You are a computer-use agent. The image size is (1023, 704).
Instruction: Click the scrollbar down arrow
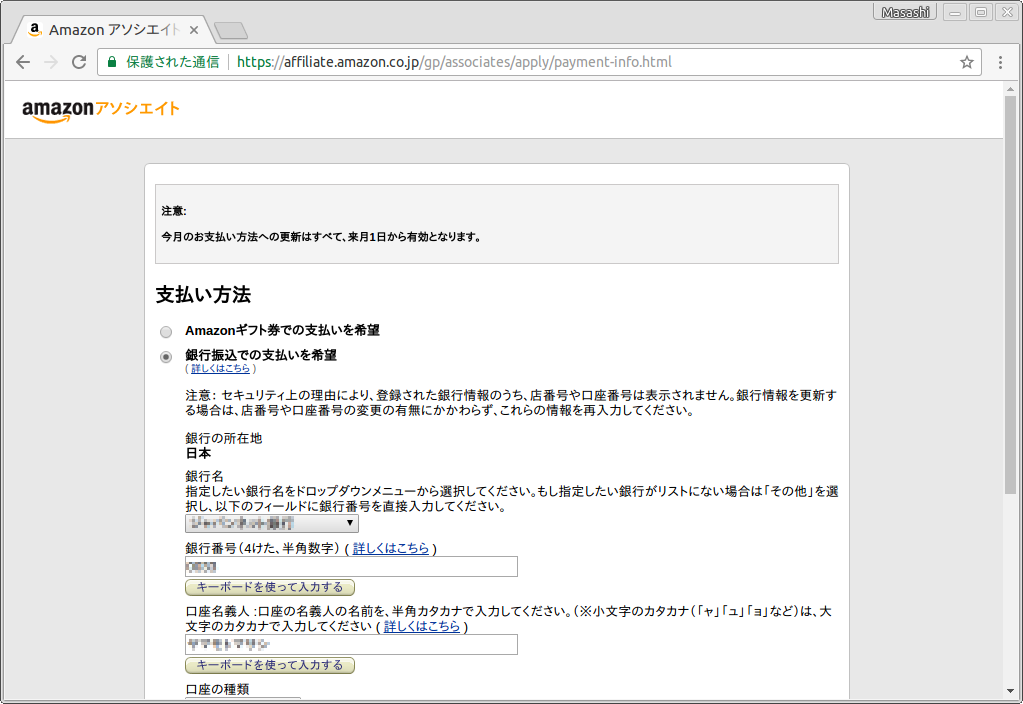[x=1010, y=691]
